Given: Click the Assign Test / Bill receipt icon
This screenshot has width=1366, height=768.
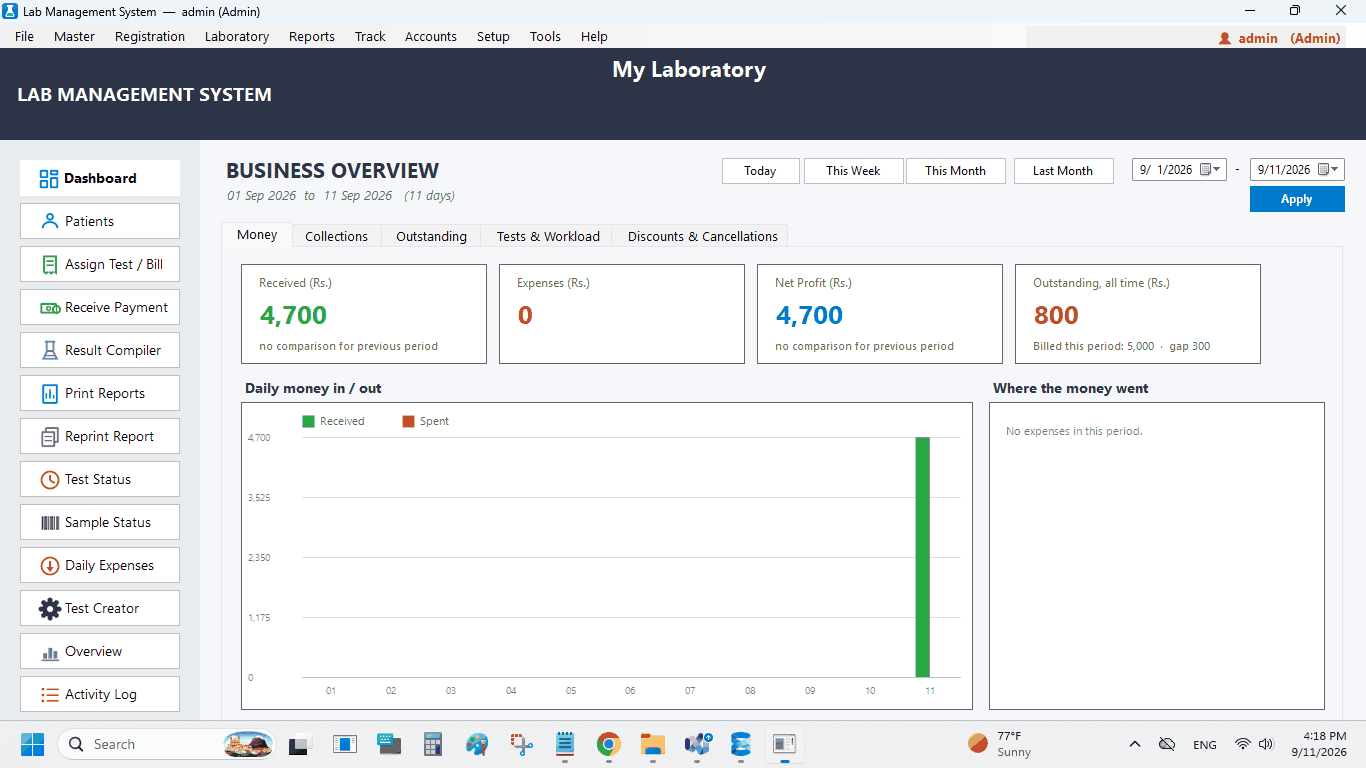Looking at the screenshot, I should point(49,264).
